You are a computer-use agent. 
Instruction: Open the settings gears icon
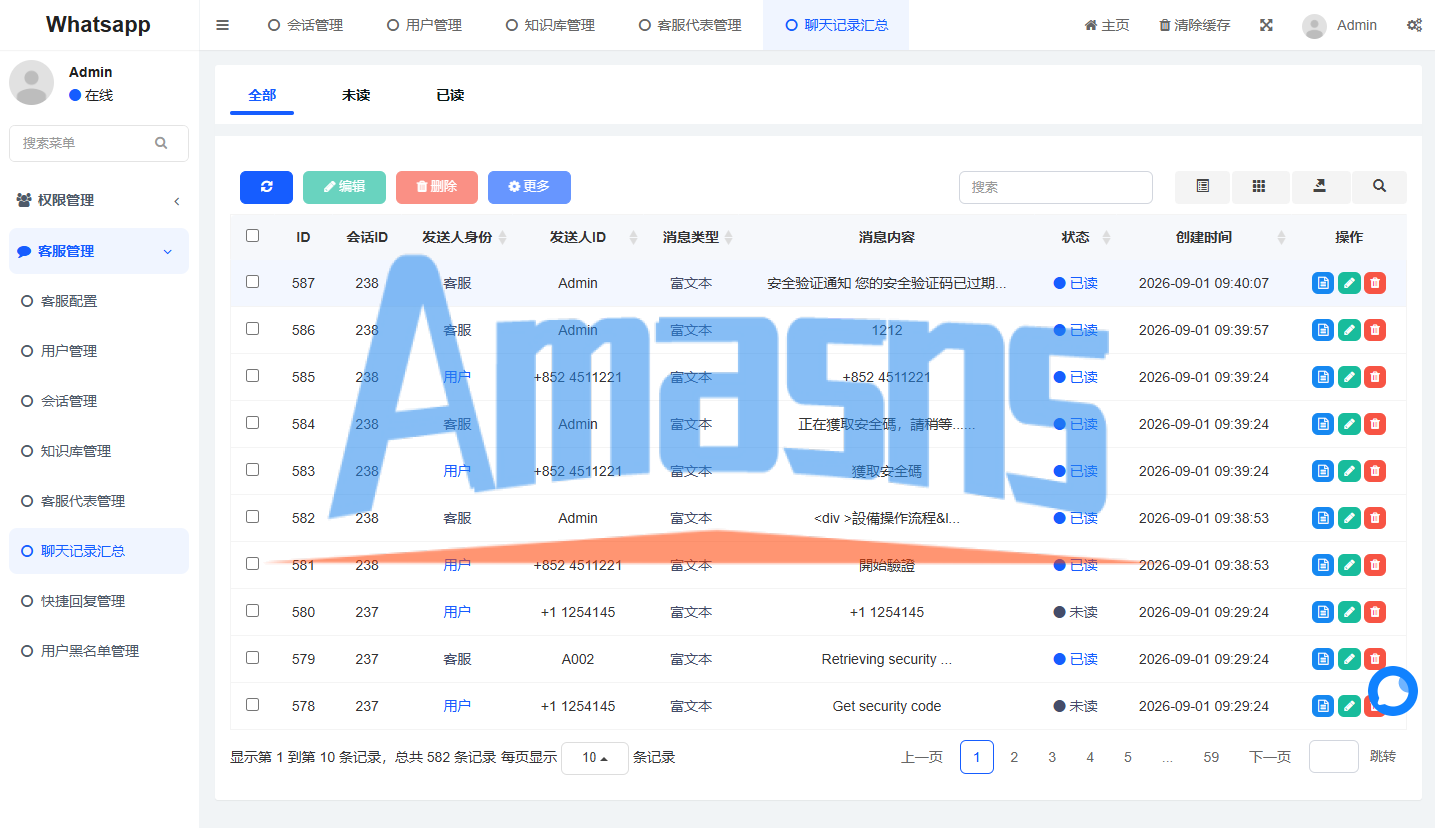[x=1414, y=25]
